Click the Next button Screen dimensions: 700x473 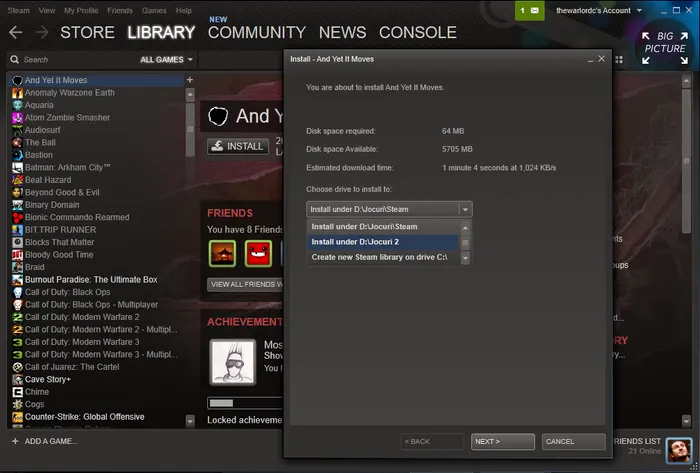click(503, 441)
